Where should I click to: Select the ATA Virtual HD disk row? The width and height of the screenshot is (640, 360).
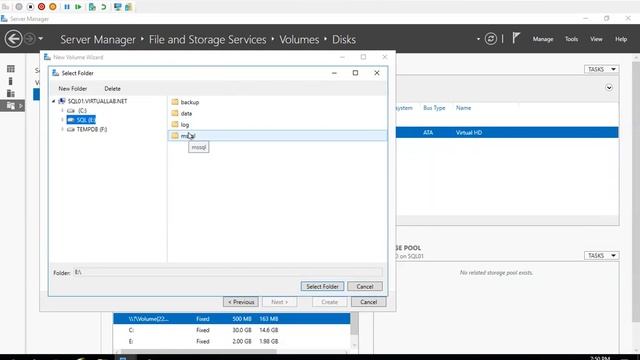pyautogui.click(x=507, y=132)
